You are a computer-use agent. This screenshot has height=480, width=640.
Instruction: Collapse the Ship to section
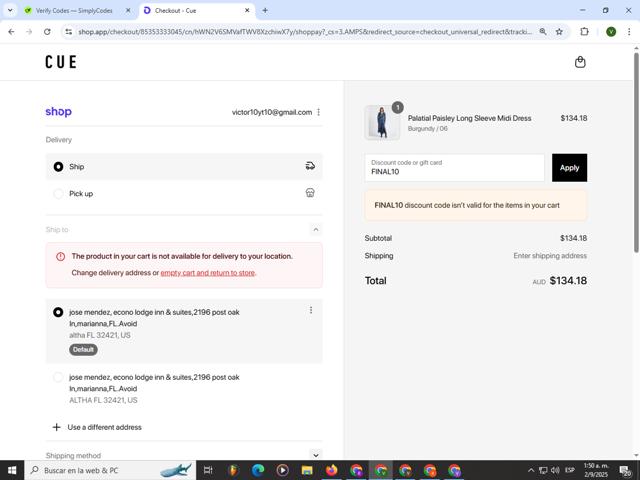click(x=316, y=230)
